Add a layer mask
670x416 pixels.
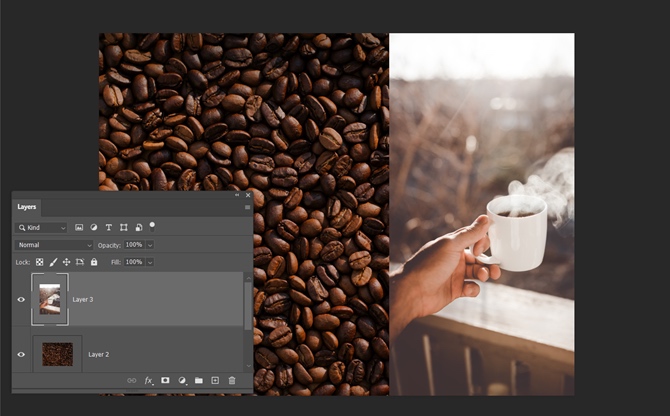166,380
